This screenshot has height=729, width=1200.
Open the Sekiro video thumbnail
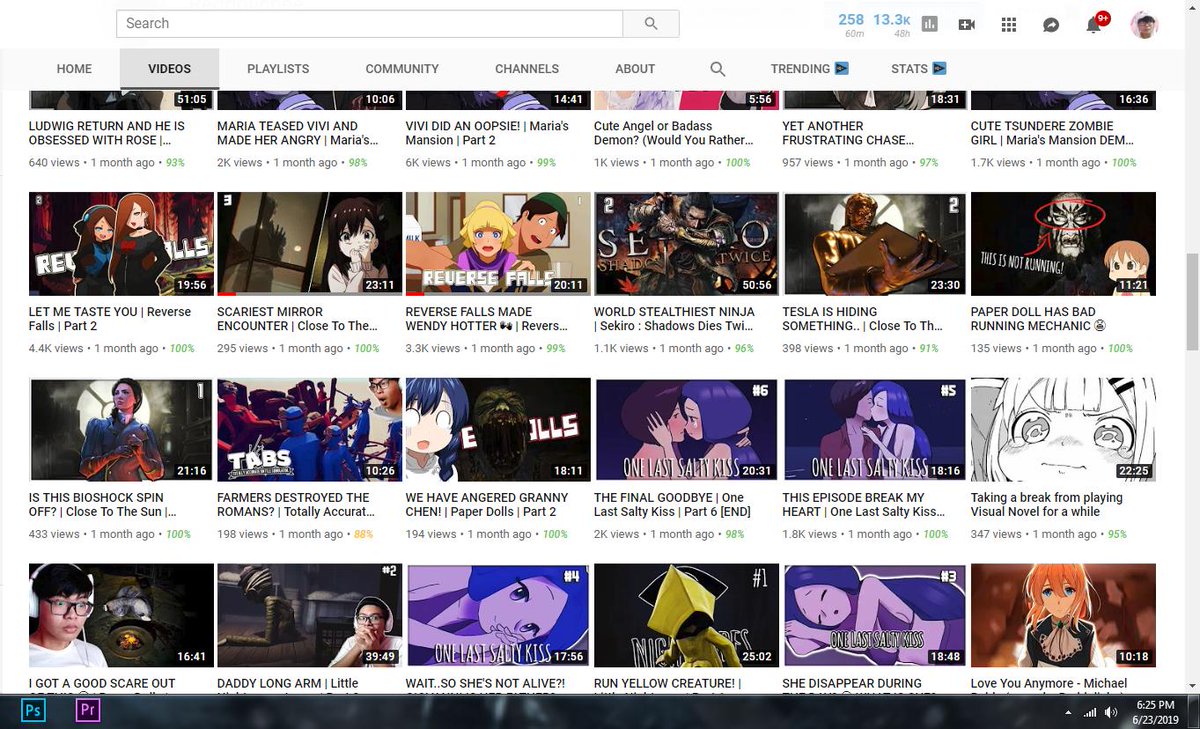click(686, 244)
